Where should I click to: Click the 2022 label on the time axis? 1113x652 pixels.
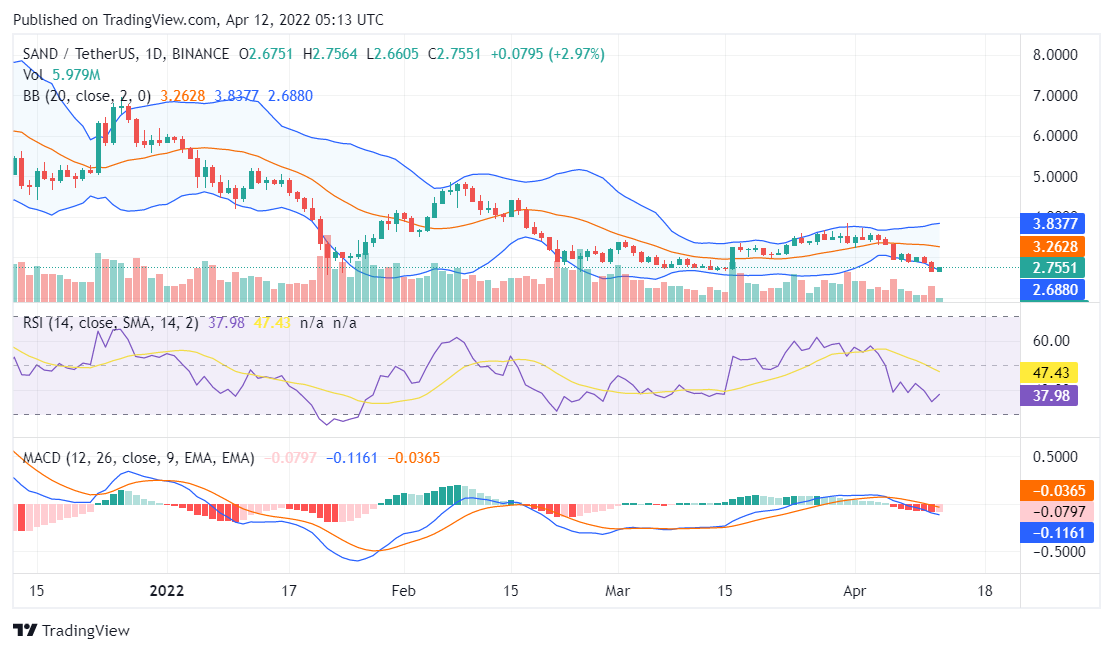165,591
